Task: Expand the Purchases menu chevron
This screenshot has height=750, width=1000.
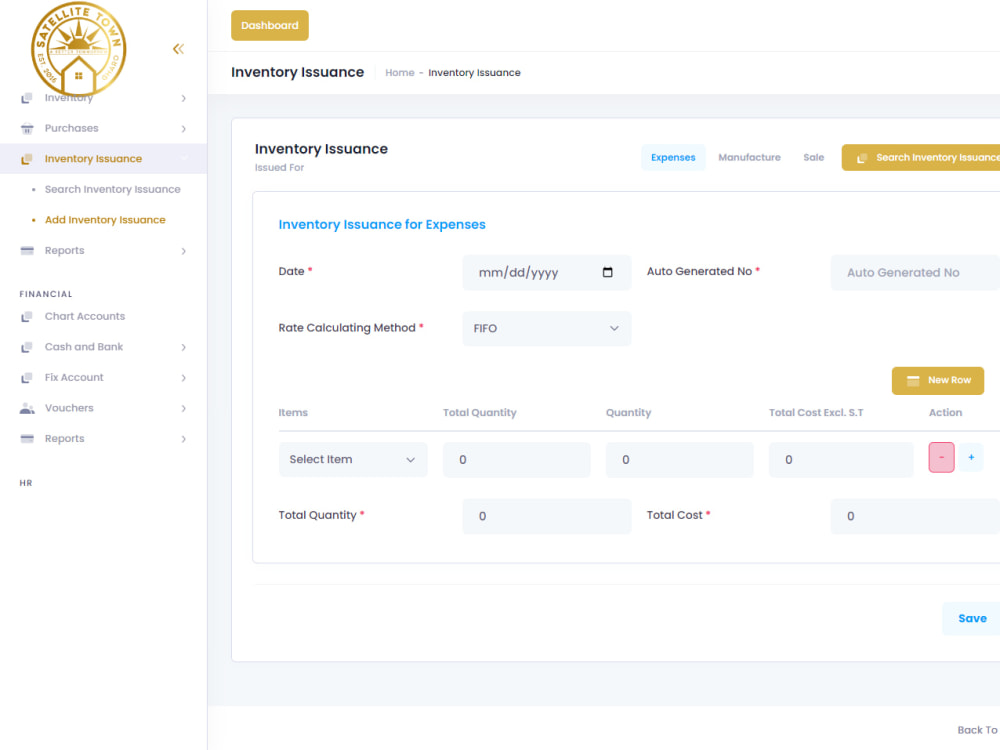Action: tap(184, 129)
